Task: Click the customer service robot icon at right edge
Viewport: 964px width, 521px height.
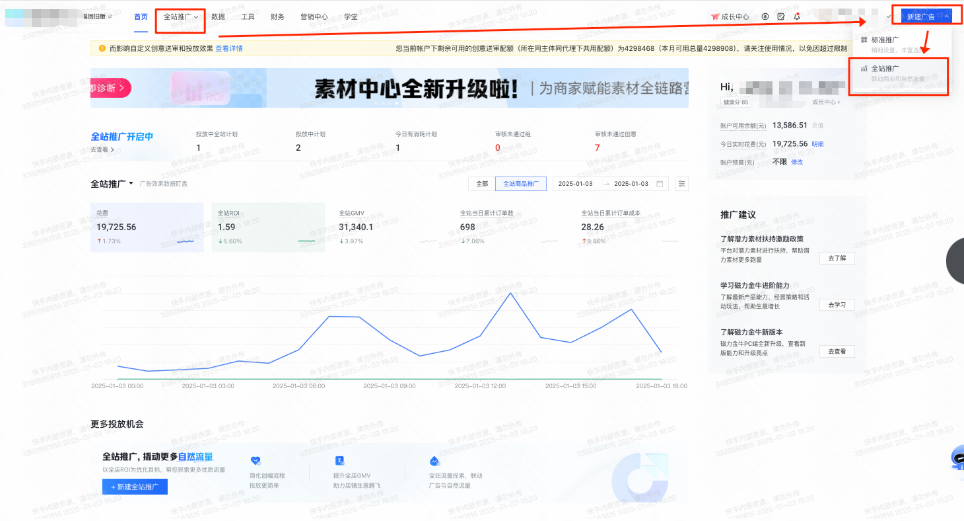Action: coord(957,458)
